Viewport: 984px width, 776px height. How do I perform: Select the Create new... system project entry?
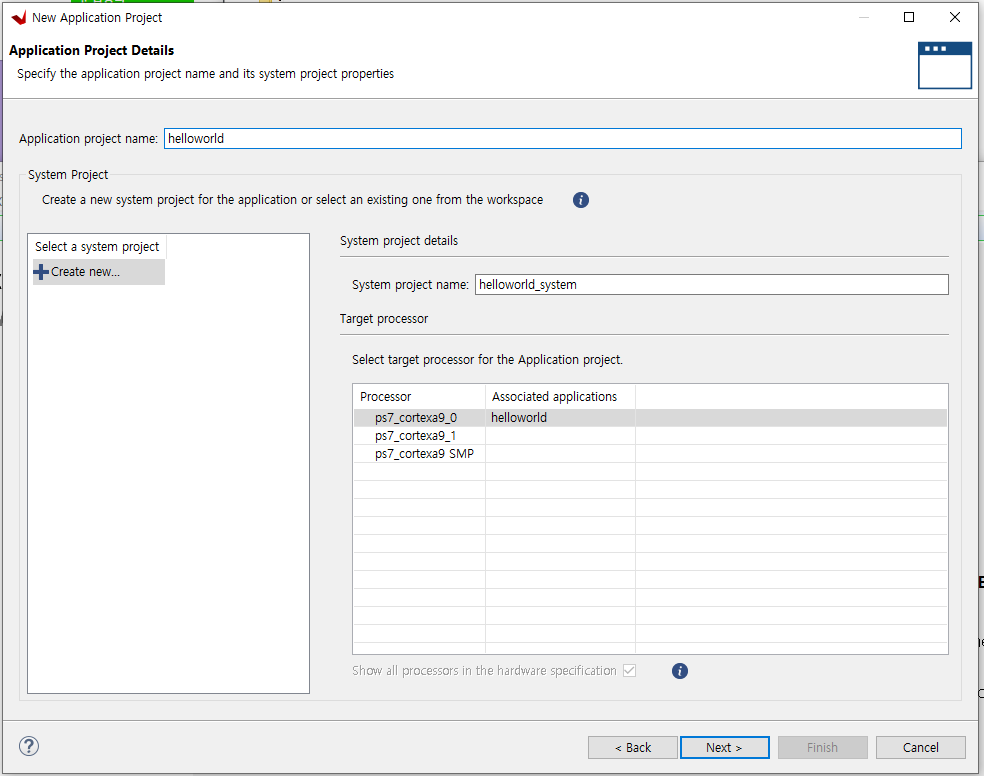coord(99,272)
